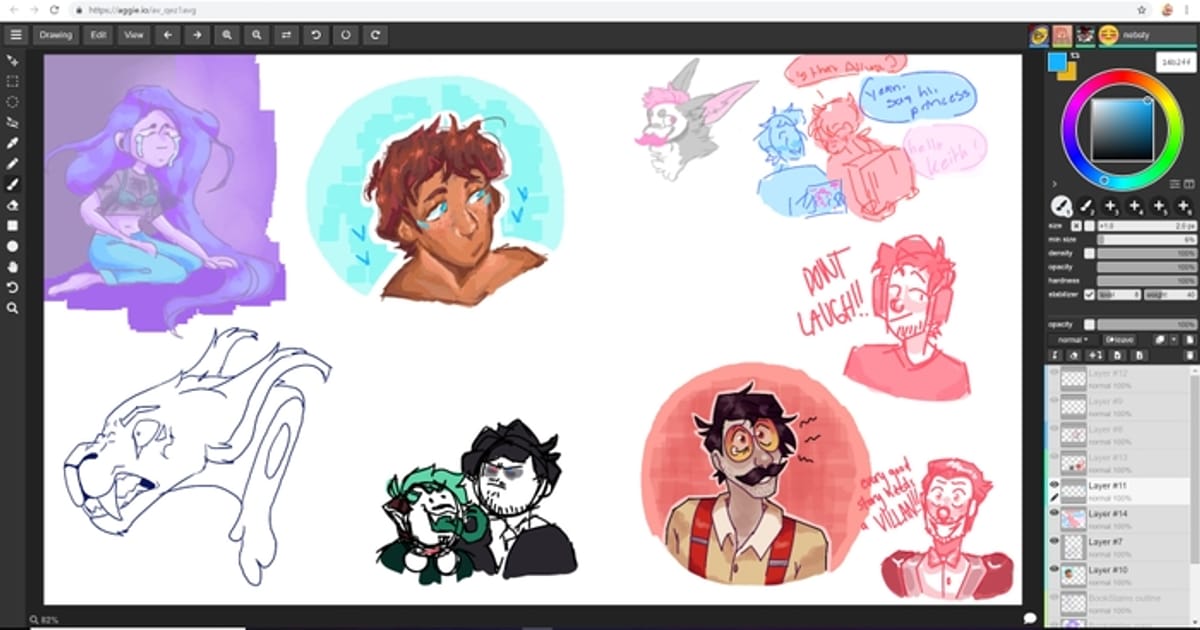Click the leave button in layers panel
Image resolution: width=1200 pixels, height=630 pixels.
tap(1119, 340)
